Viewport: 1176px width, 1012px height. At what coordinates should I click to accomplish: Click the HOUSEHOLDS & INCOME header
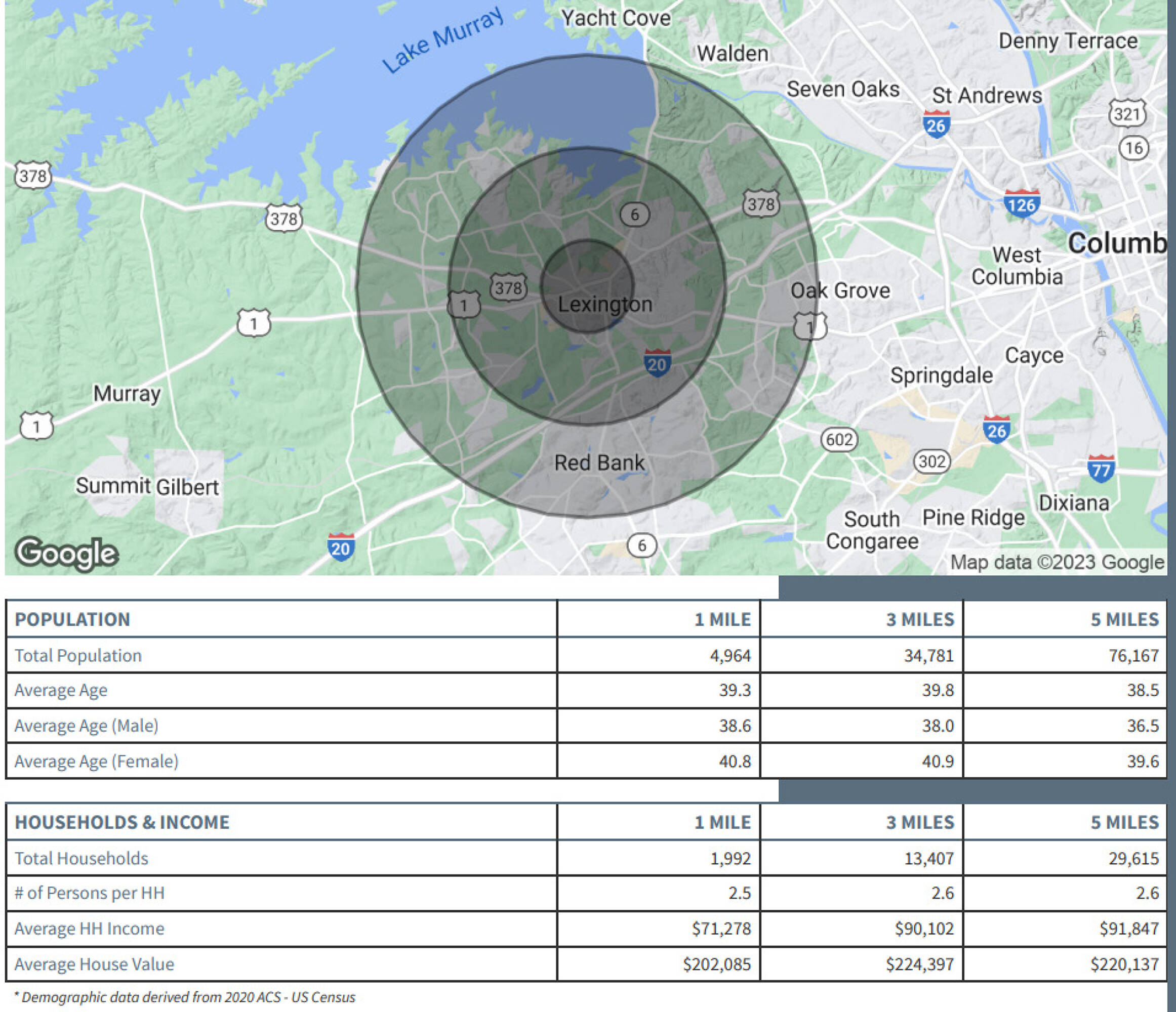pyautogui.click(x=122, y=822)
